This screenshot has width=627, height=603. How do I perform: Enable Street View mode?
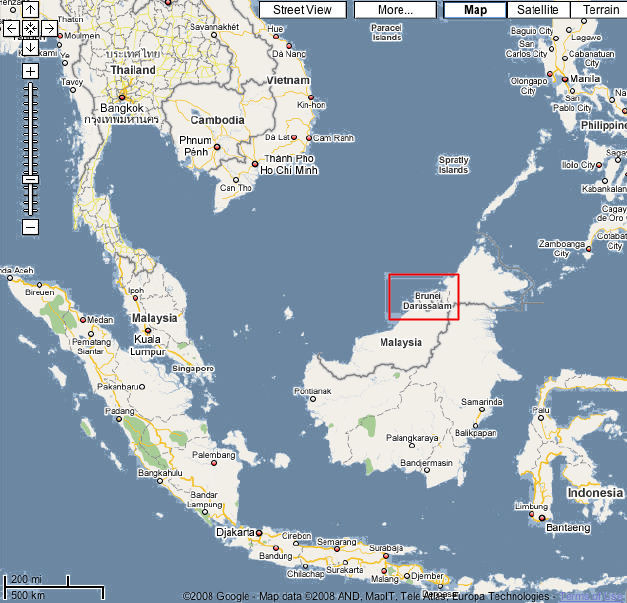click(302, 10)
